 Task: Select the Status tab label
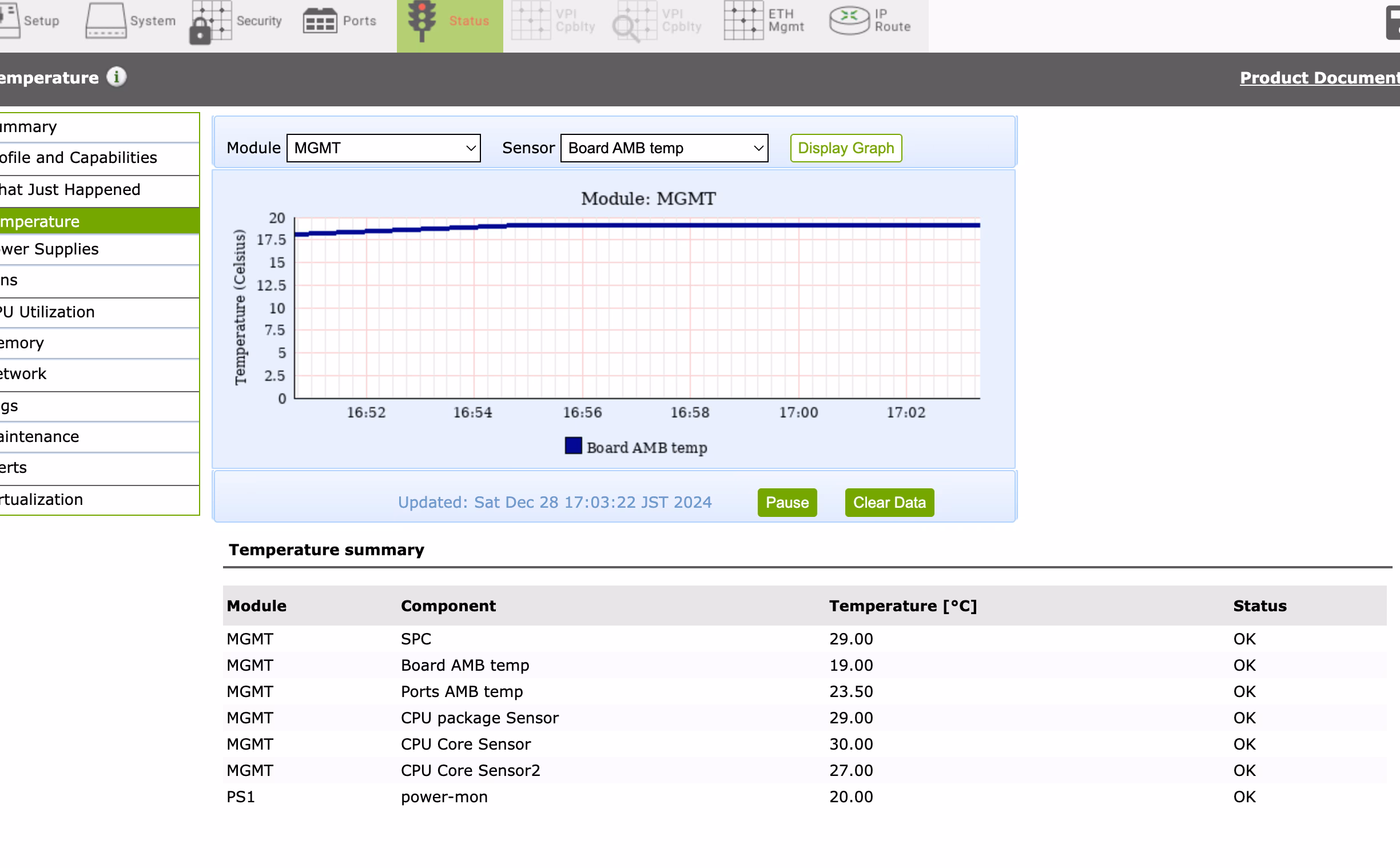(469, 21)
